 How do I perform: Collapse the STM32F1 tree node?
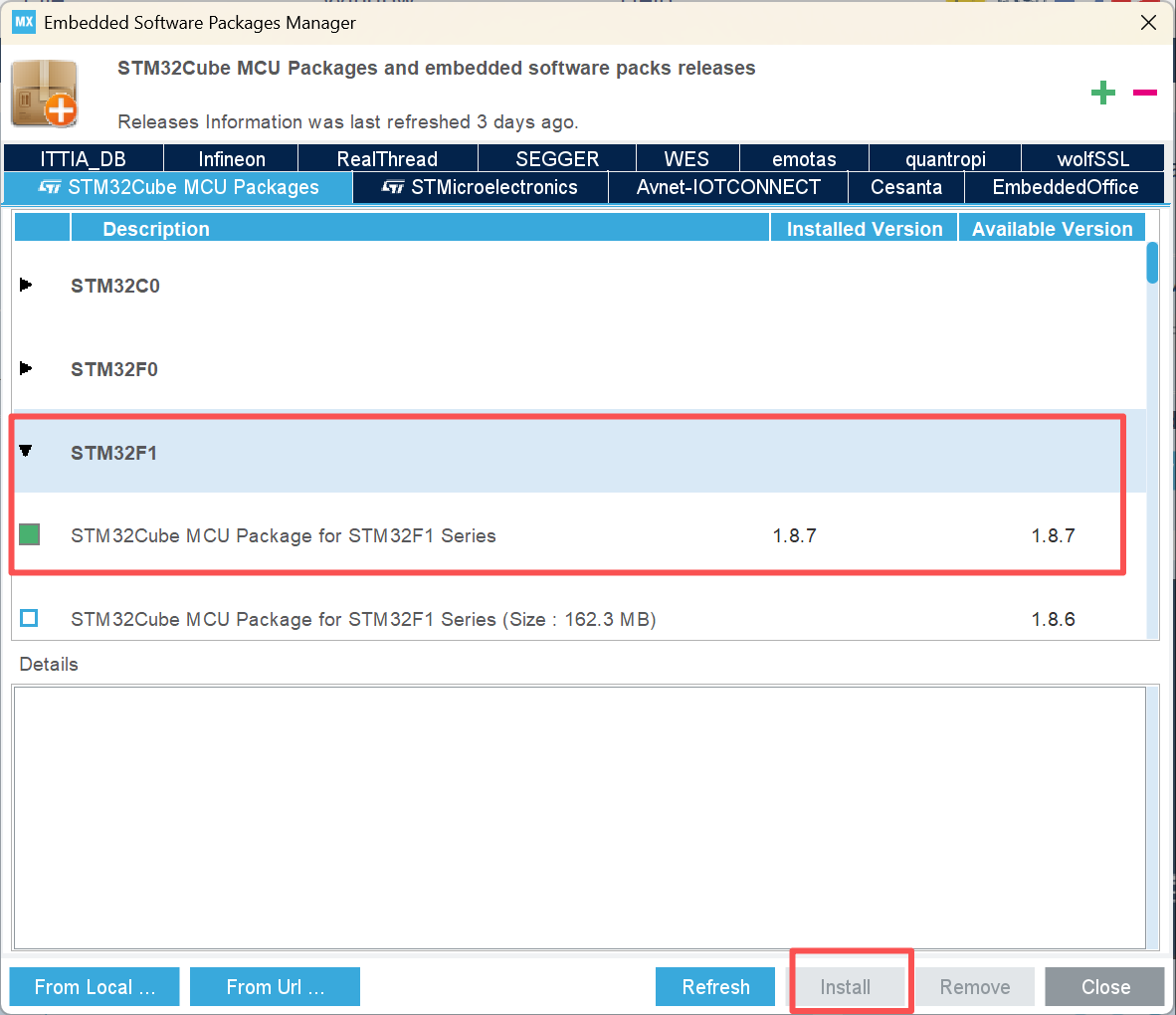click(26, 451)
